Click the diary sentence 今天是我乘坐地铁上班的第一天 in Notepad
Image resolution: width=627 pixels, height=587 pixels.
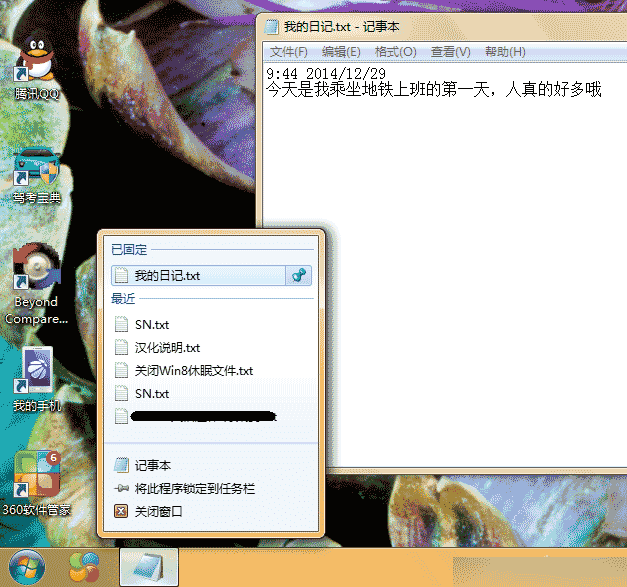tap(378, 89)
